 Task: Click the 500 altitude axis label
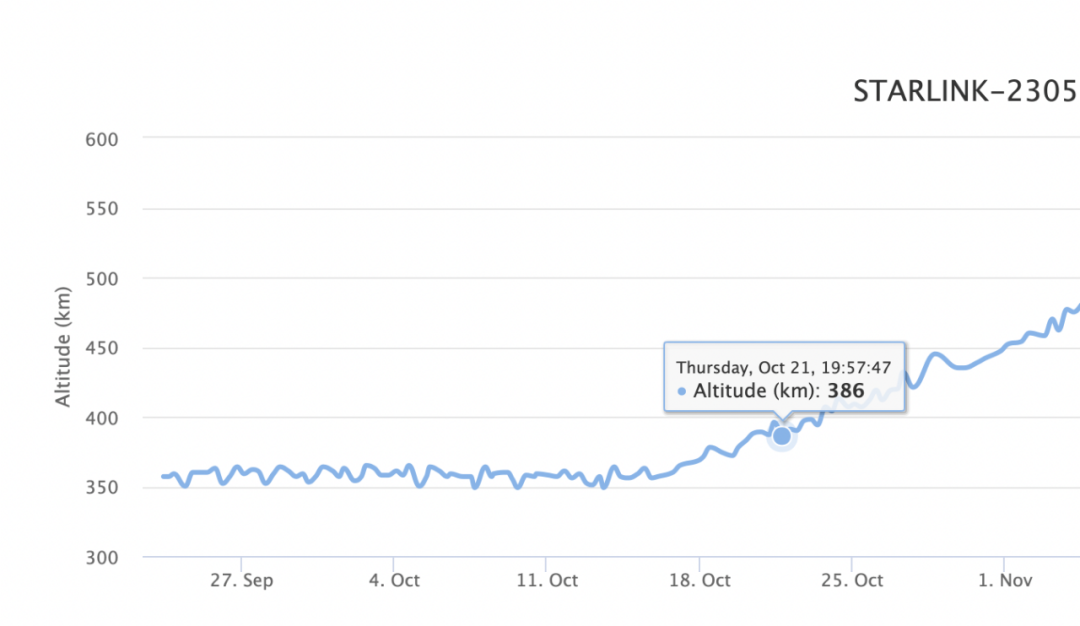tap(102, 279)
